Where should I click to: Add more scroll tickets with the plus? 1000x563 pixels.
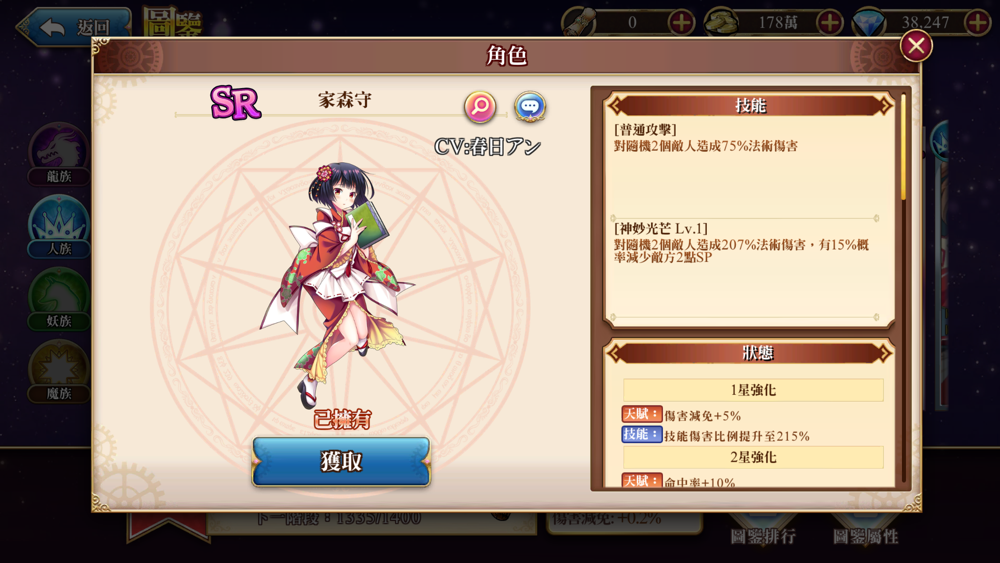coord(681,22)
